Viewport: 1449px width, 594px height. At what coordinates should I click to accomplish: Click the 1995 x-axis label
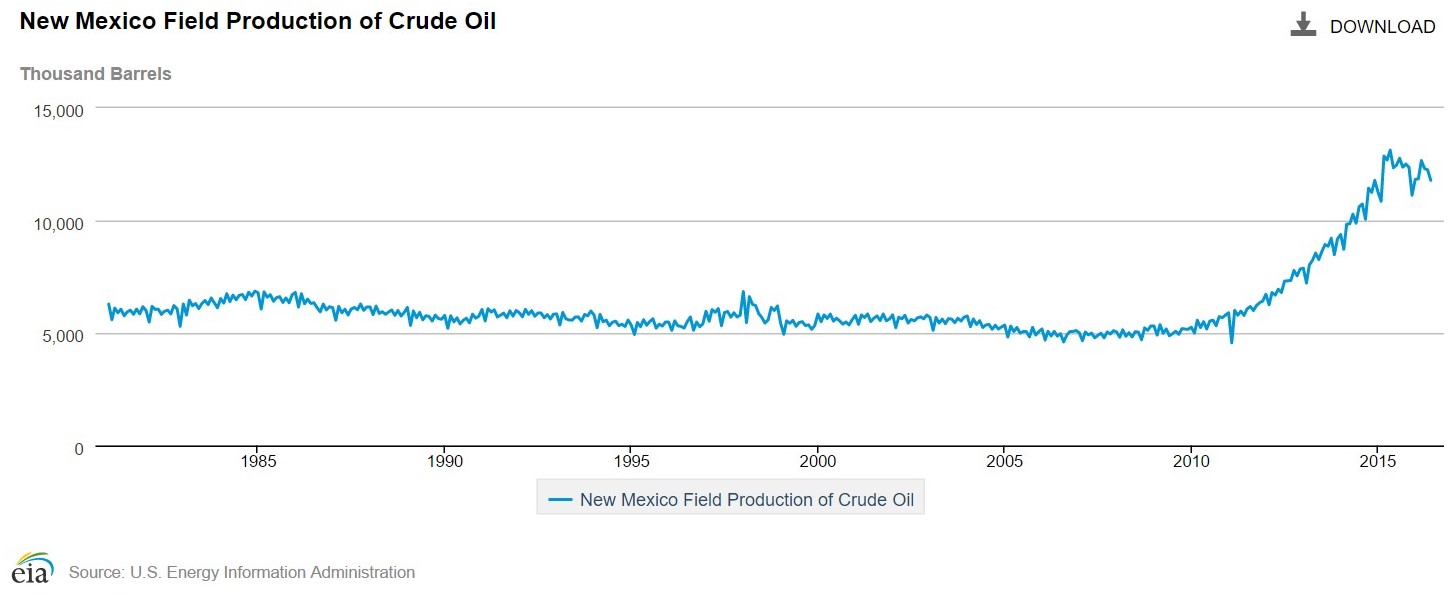coord(631,462)
